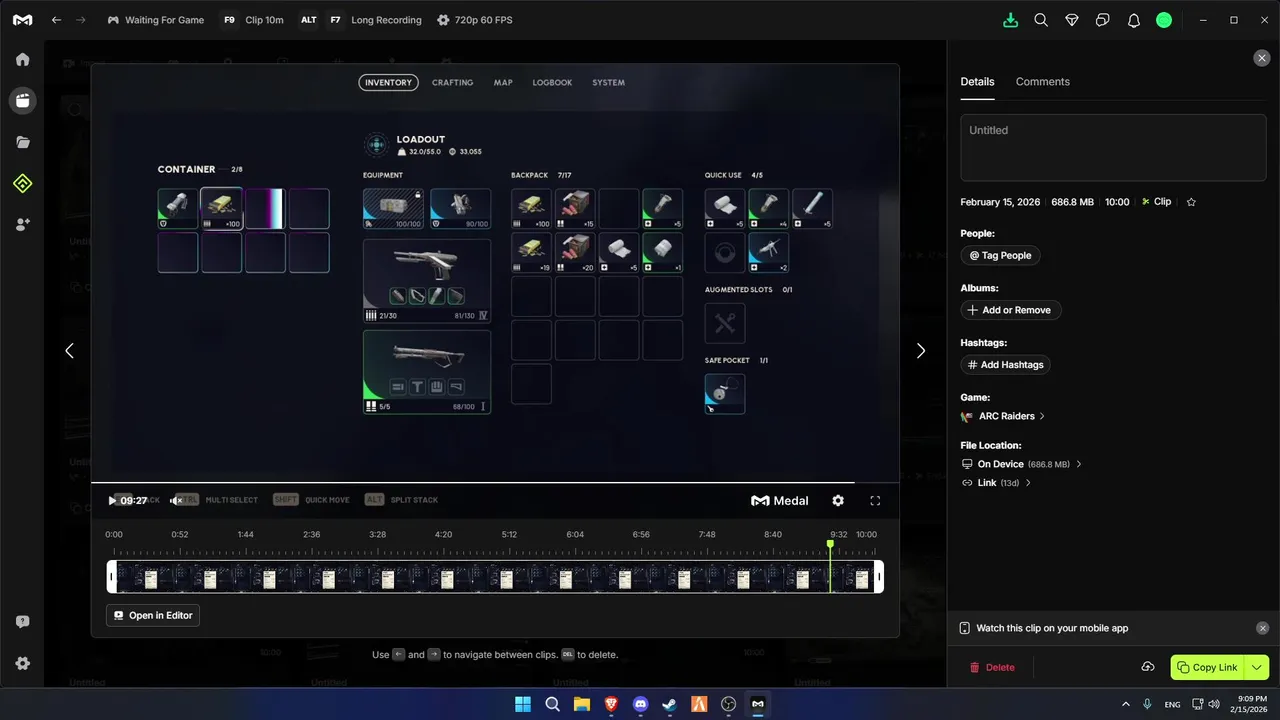Open the chat messages icon
The height and width of the screenshot is (720, 1280).
point(1103,20)
